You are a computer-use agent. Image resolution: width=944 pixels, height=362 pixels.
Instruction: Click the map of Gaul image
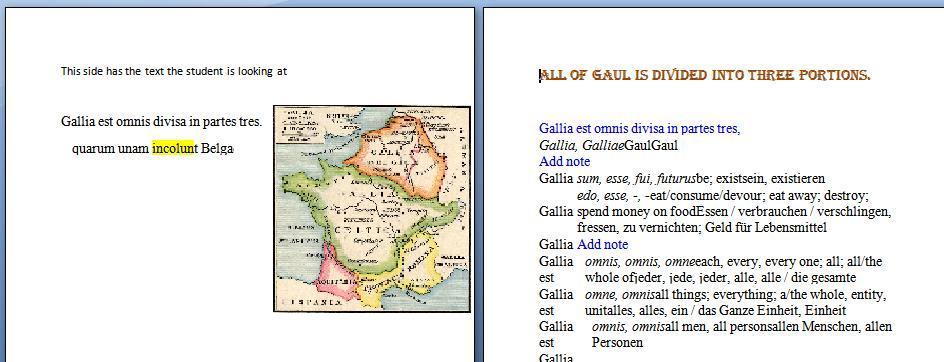[x=371, y=209]
